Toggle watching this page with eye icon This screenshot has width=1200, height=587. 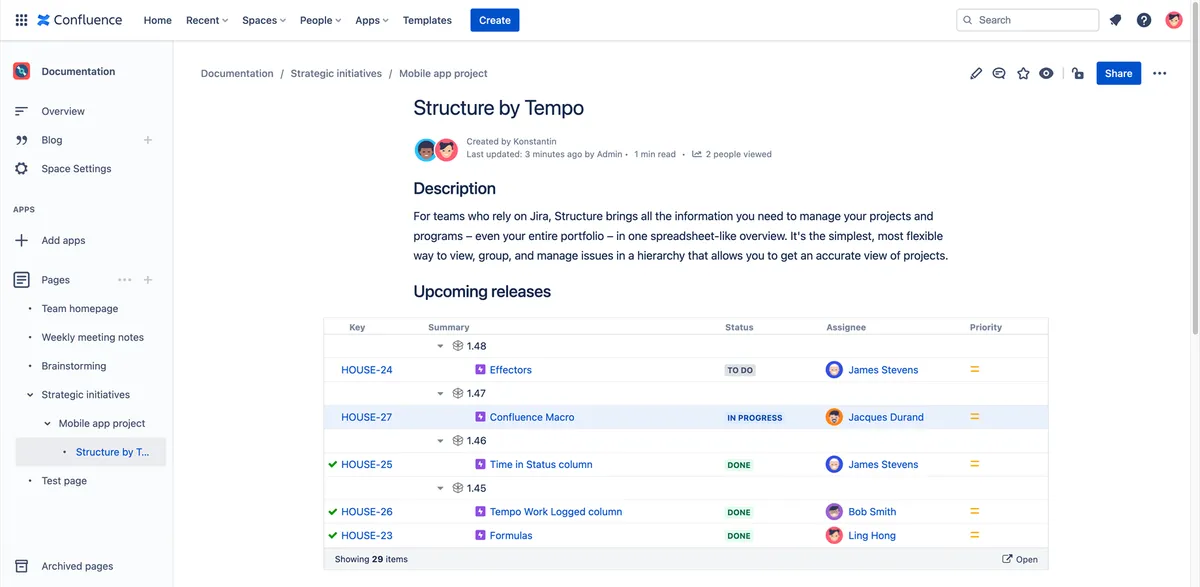pyautogui.click(x=1046, y=73)
